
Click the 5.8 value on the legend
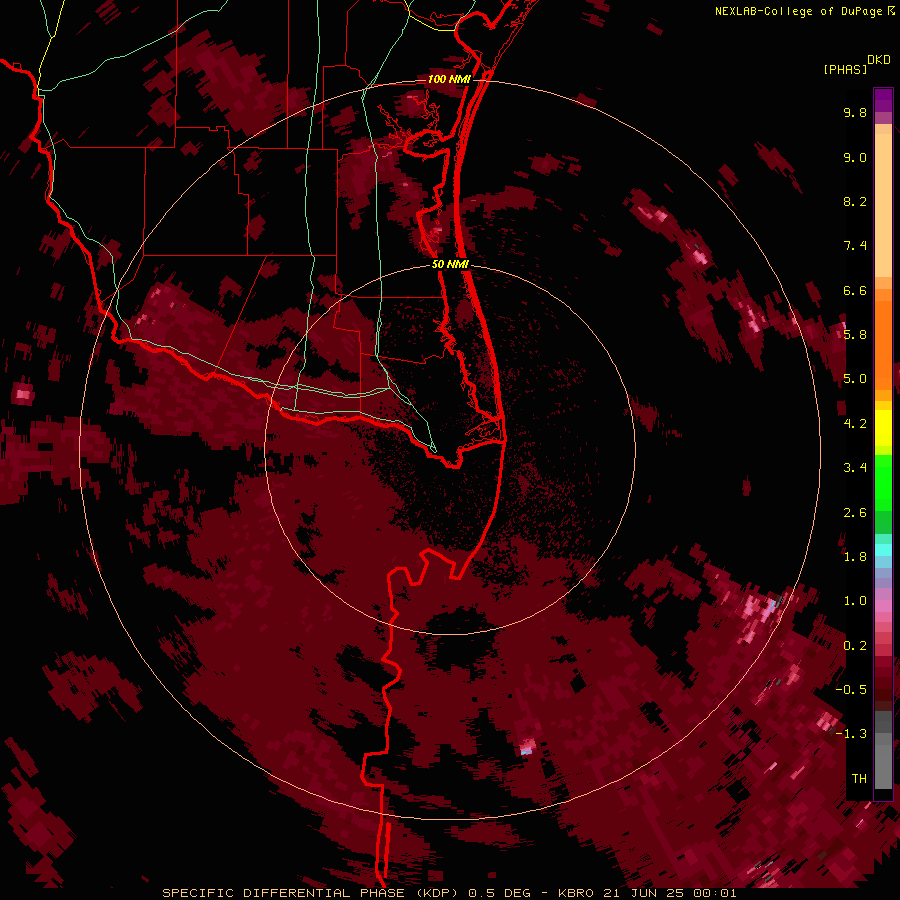coord(855,335)
